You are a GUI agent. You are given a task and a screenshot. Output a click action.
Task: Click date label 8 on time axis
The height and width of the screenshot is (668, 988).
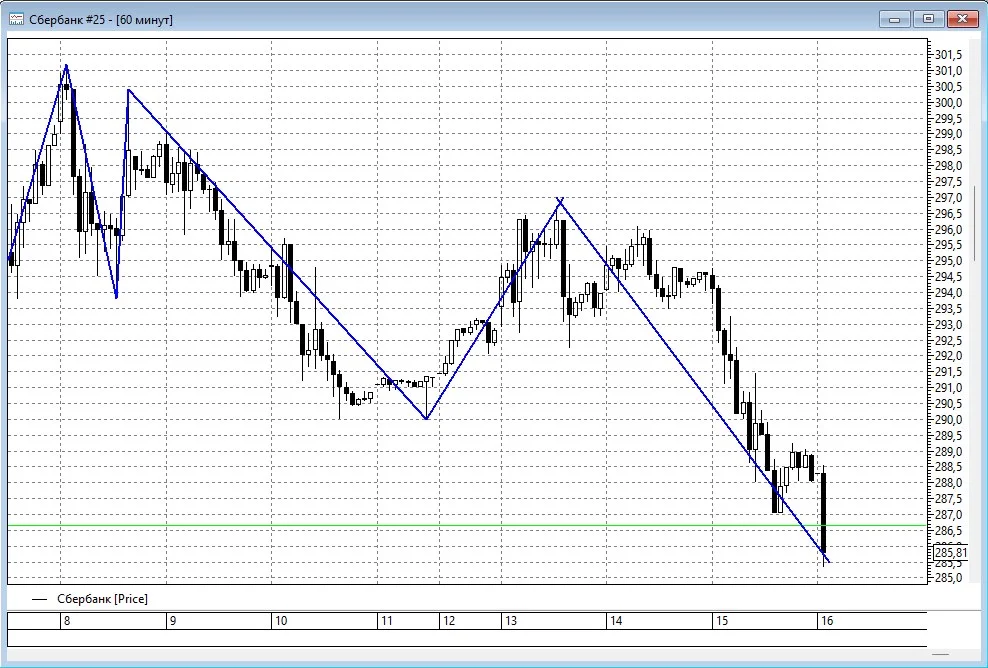67,621
